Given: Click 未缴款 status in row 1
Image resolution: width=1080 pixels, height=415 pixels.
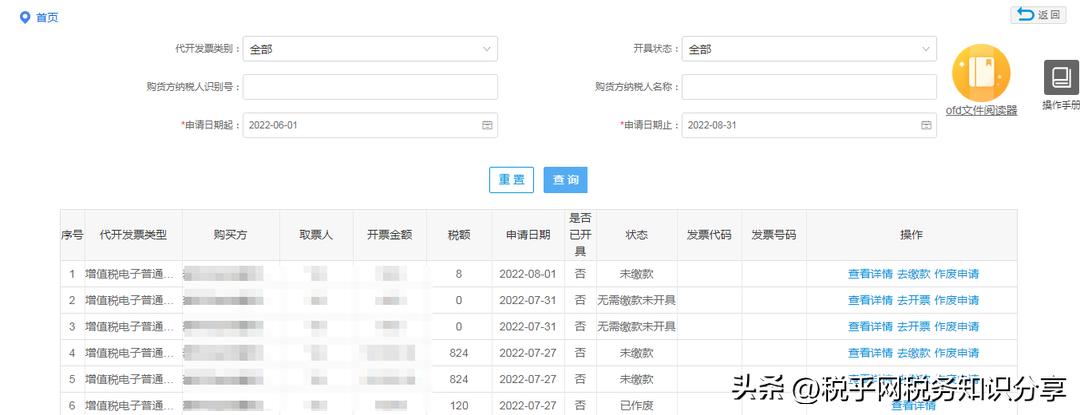Looking at the screenshot, I should pos(636,274).
